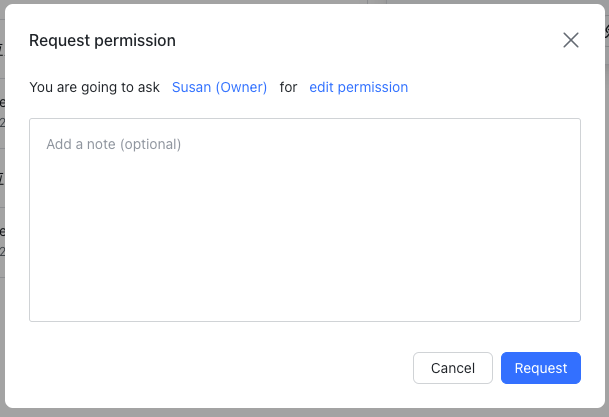Focus the Add a note text area
Viewport: 609px width, 417px height.
(305, 220)
